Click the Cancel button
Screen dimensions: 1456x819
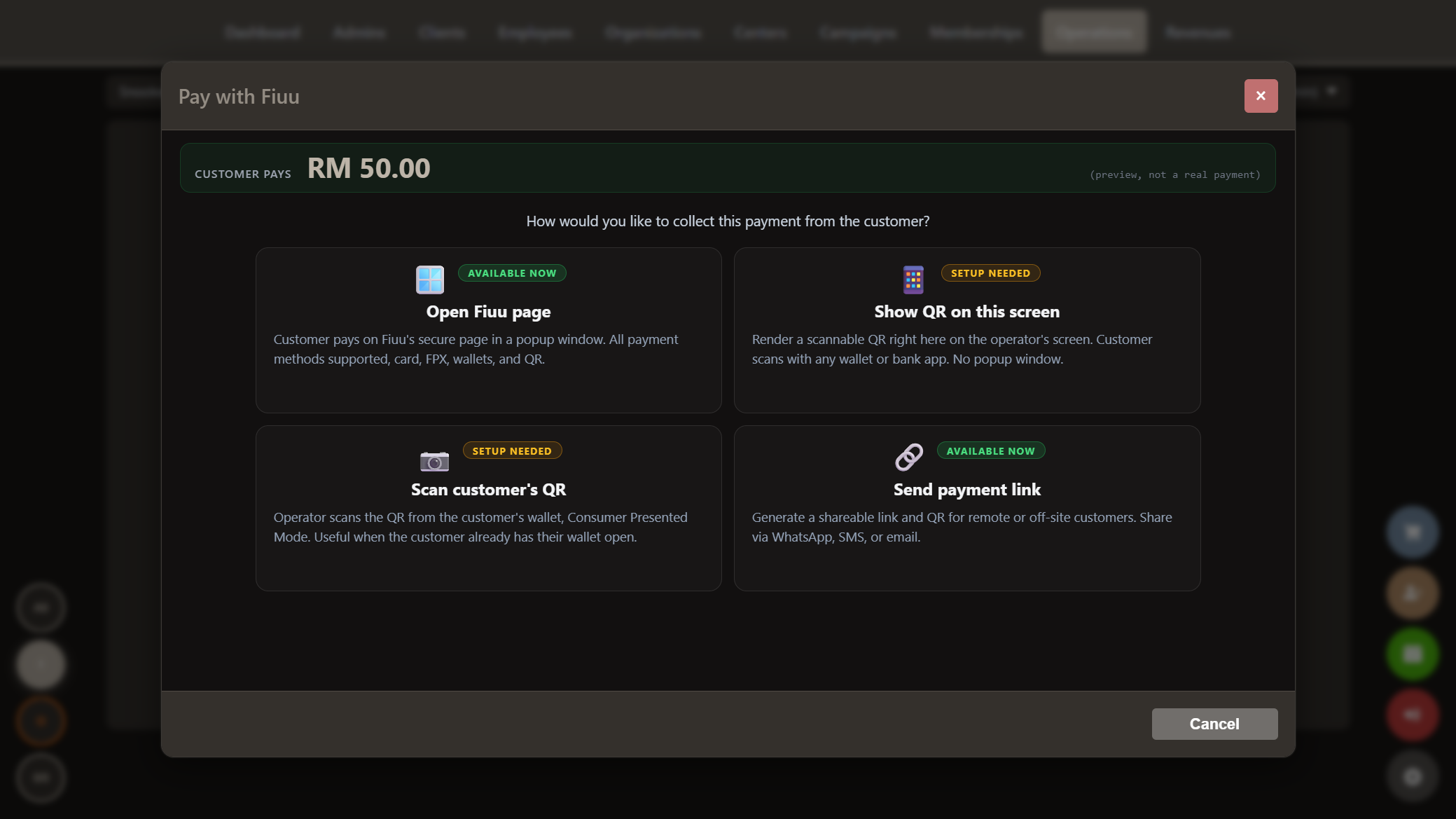click(1214, 724)
